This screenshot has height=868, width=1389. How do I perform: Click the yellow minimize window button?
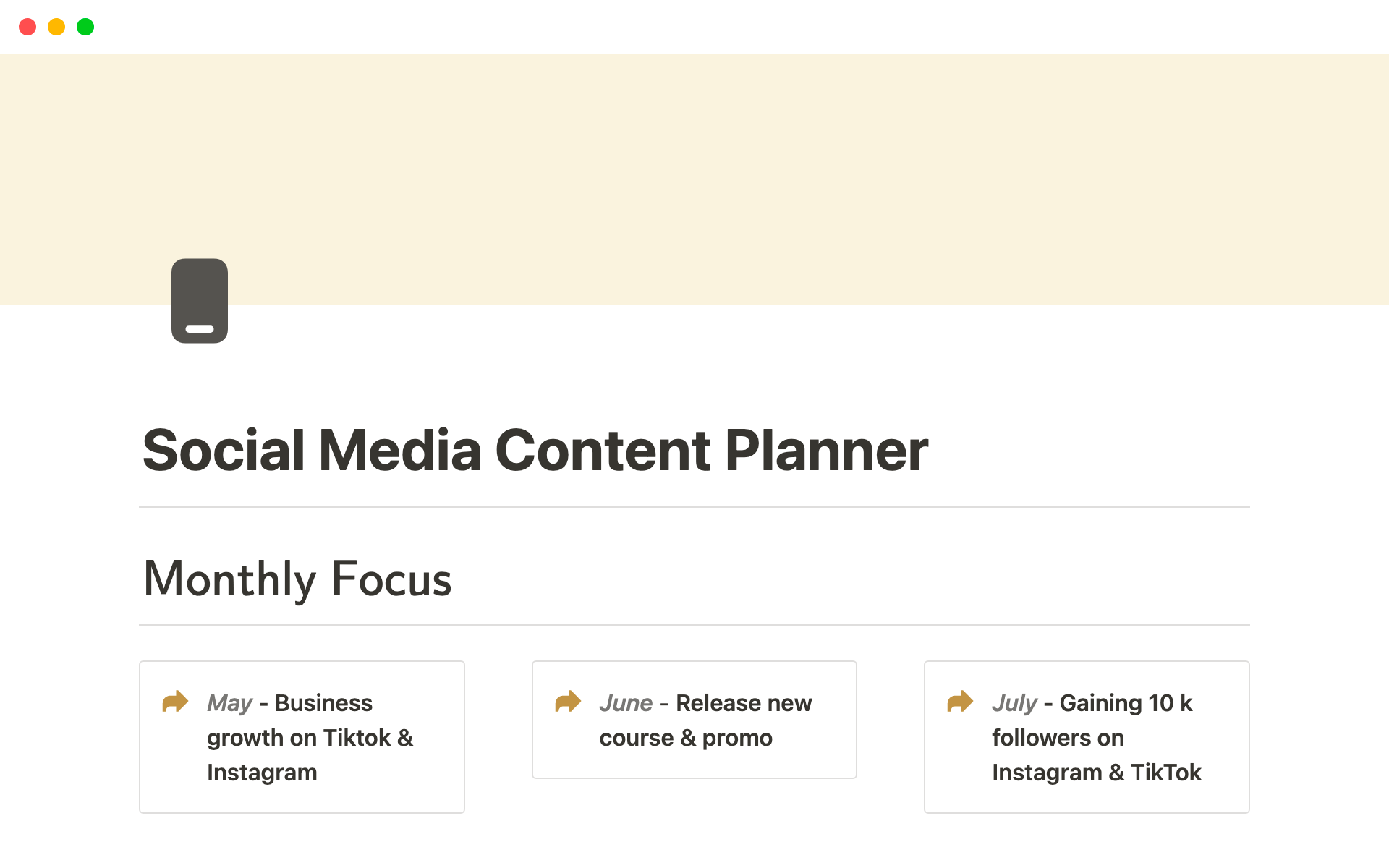click(56, 27)
